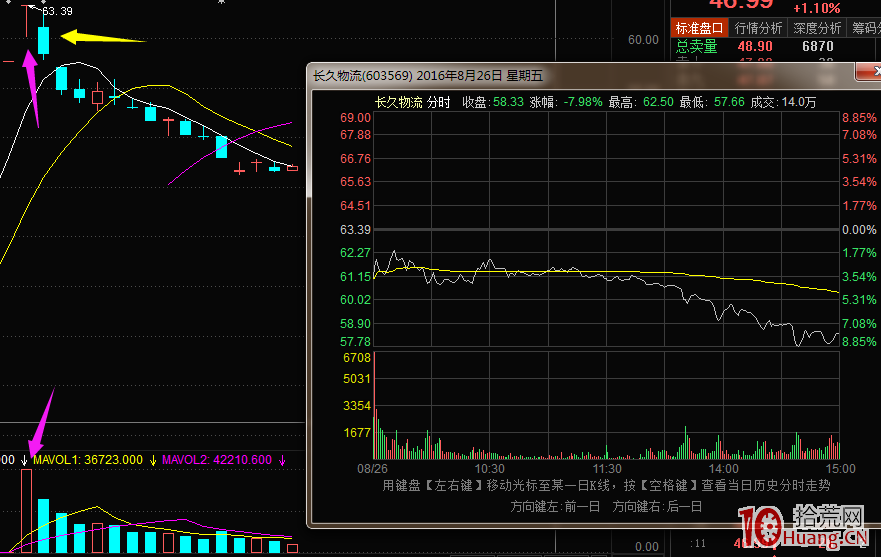Click the 总卖量 label in the quote panel
The height and width of the screenshot is (557, 881).
697,46
